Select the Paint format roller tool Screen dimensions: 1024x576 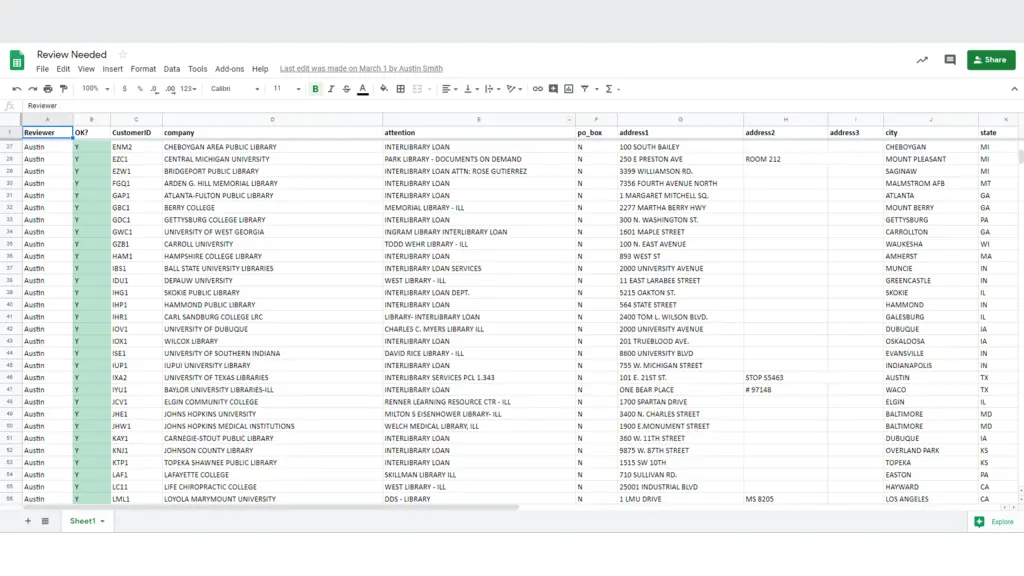tap(63, 89)
